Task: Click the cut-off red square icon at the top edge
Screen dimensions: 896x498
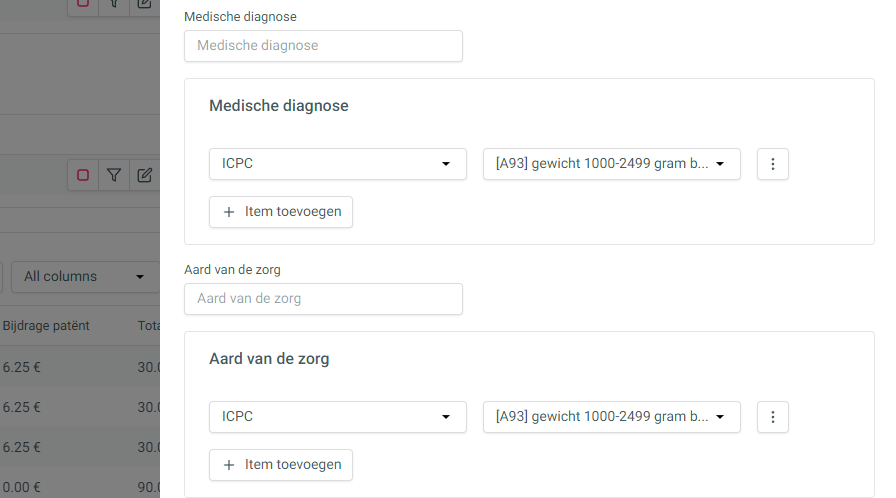Action: pos(83,5)
